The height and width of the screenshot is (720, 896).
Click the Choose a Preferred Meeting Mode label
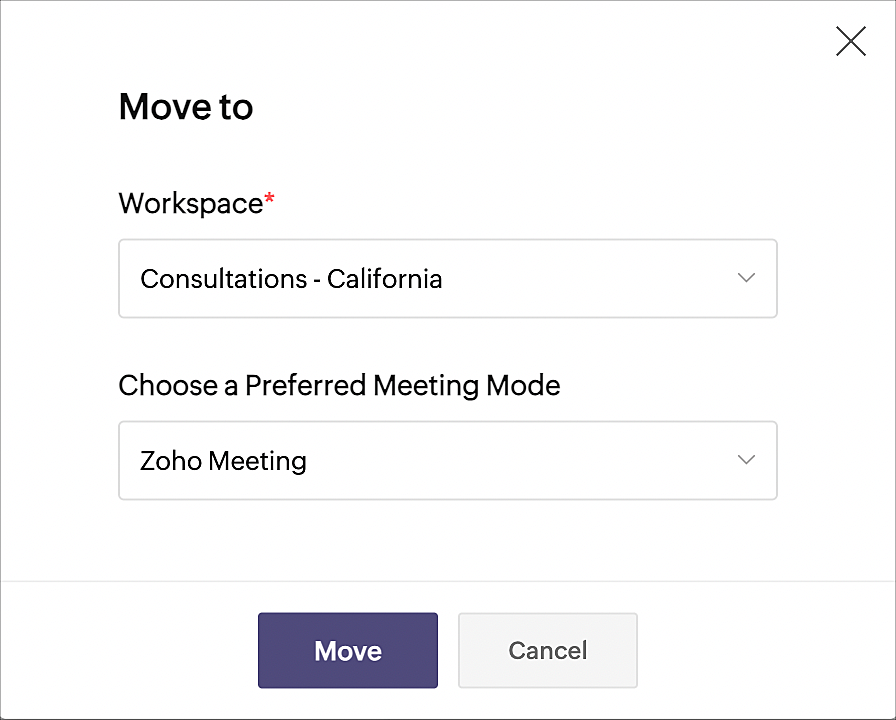pos(339,385)
